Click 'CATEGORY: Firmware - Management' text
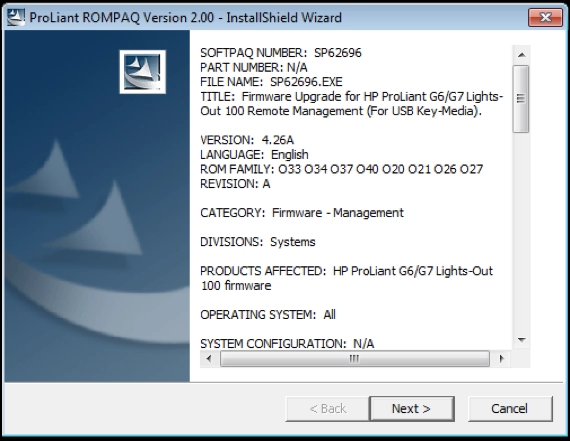Viewport: 570px width, 441px height. point(302,213)
